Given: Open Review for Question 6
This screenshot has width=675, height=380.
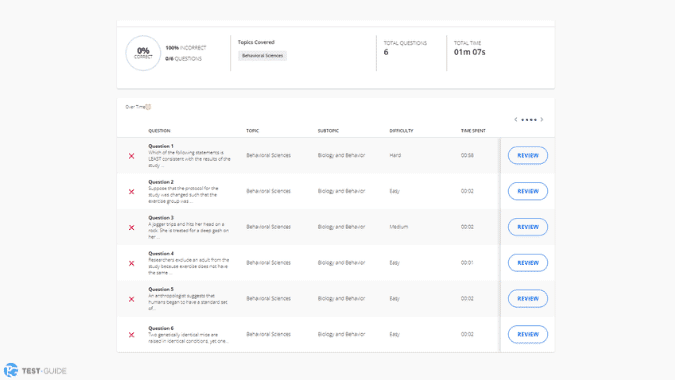Looking at the screenshot, I should pos(528,334).
